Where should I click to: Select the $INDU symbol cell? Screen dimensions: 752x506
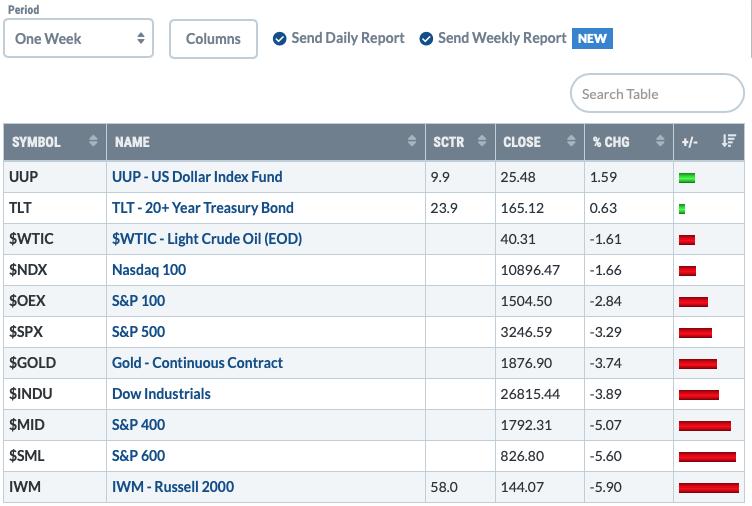55,394
